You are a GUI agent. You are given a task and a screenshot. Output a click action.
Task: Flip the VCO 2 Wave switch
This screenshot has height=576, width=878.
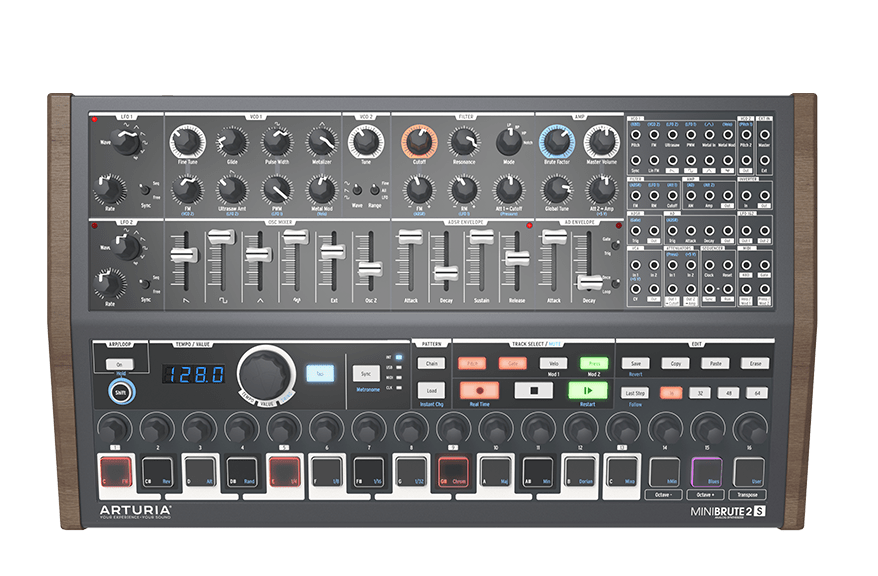tap(357, 190)
